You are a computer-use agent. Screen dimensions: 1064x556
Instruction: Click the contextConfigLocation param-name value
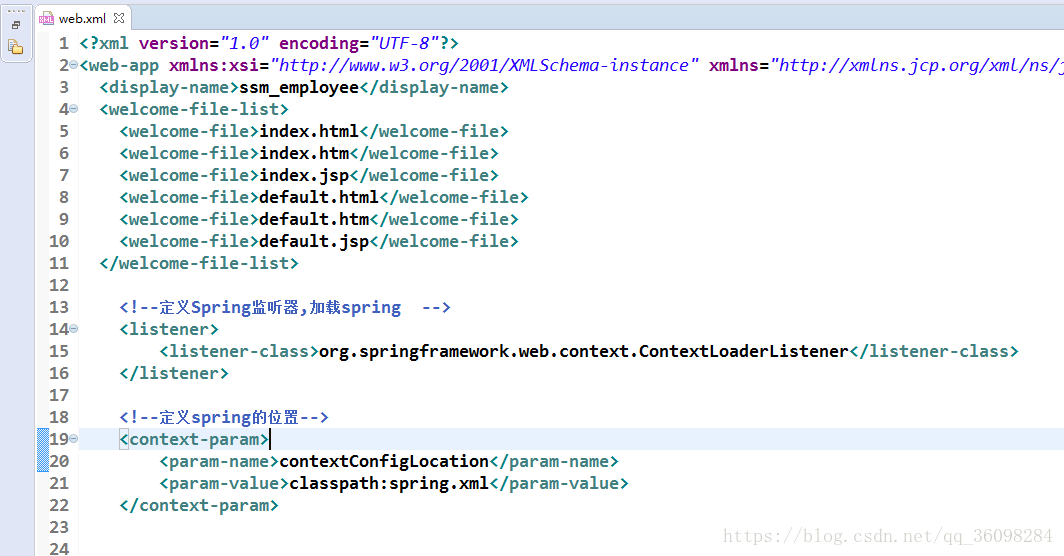[x=384, y=462]
